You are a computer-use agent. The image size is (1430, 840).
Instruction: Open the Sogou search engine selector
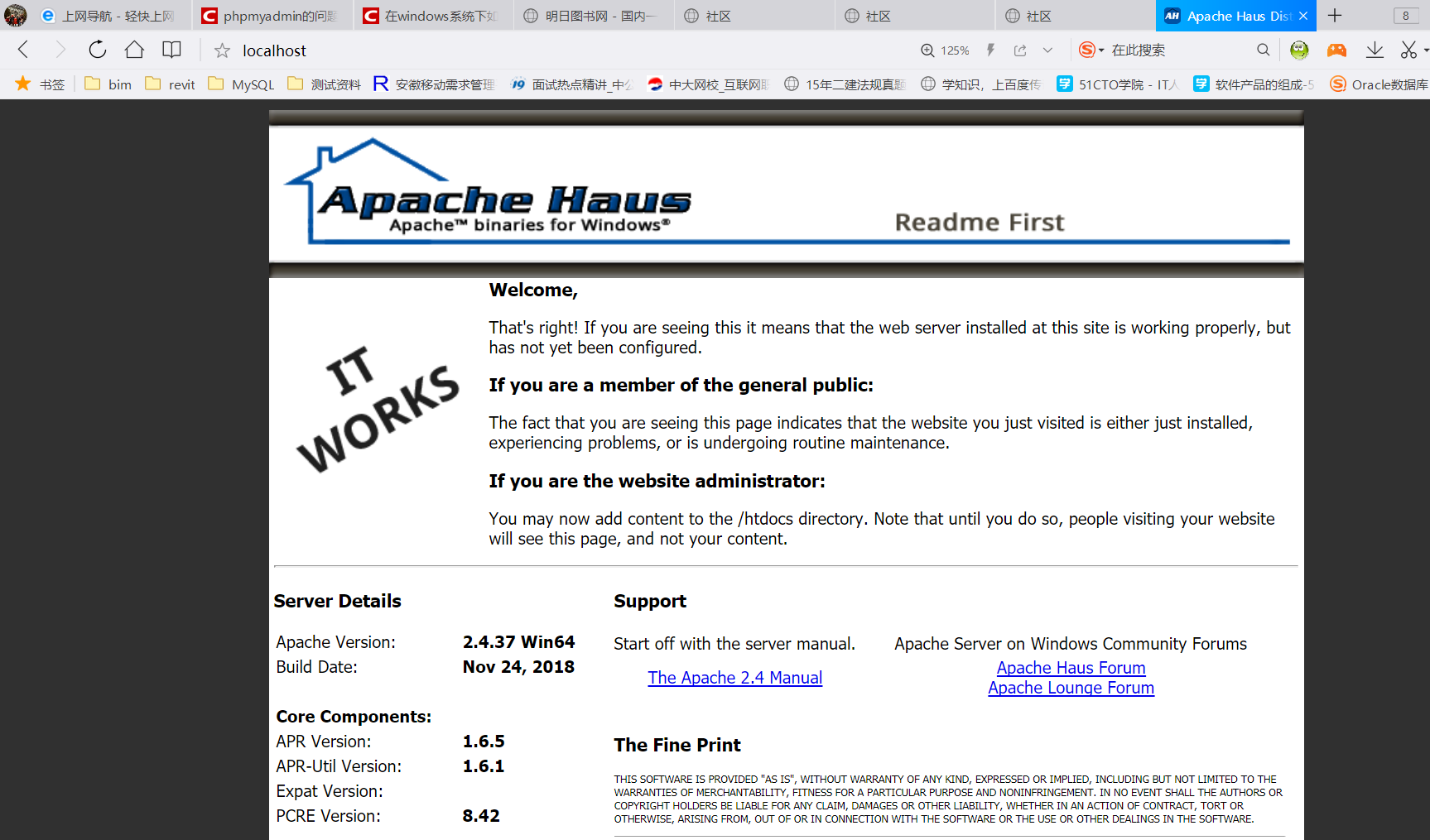pyautogui.click(x=1091, y=50)
